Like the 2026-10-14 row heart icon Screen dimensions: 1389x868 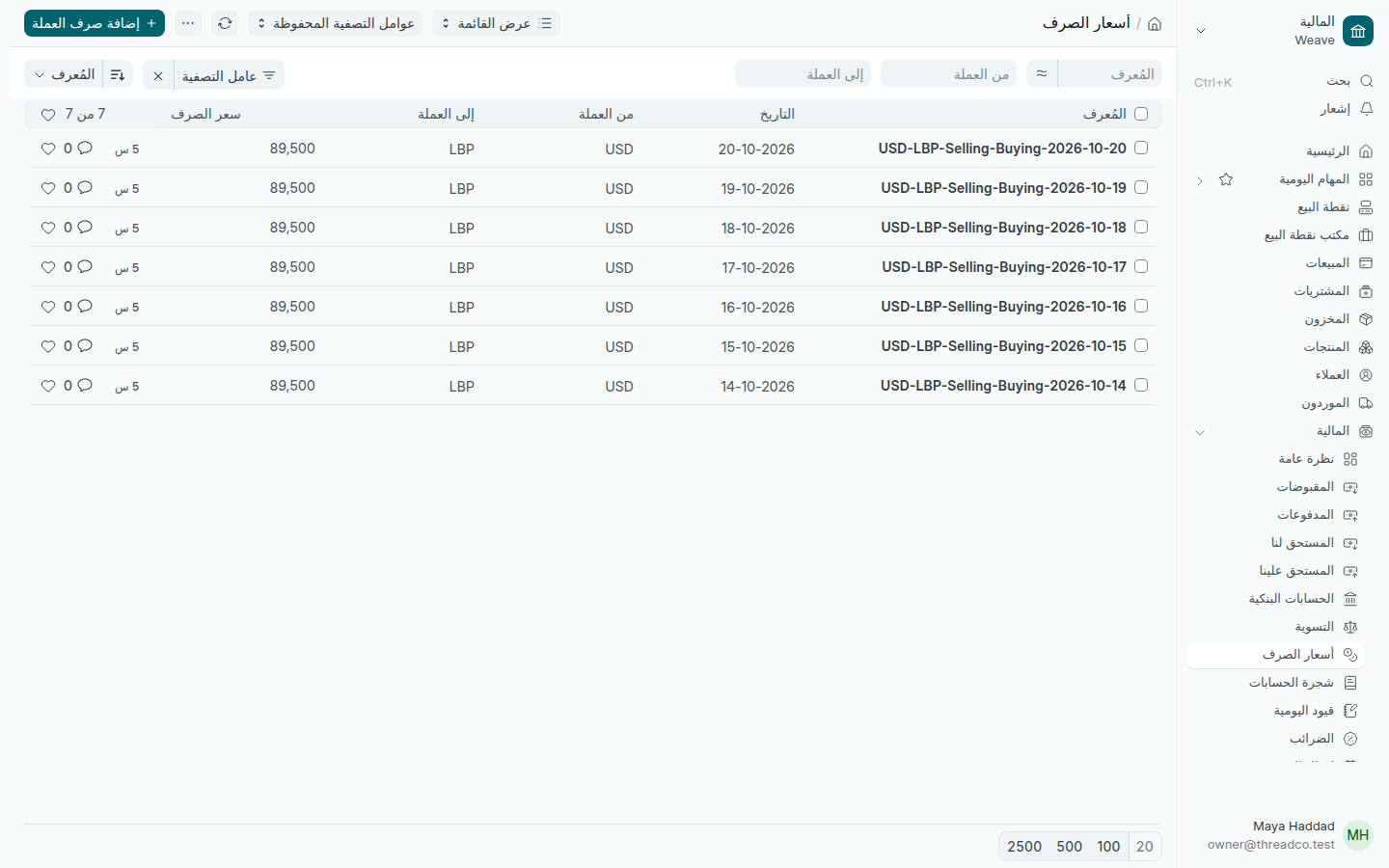48,386
